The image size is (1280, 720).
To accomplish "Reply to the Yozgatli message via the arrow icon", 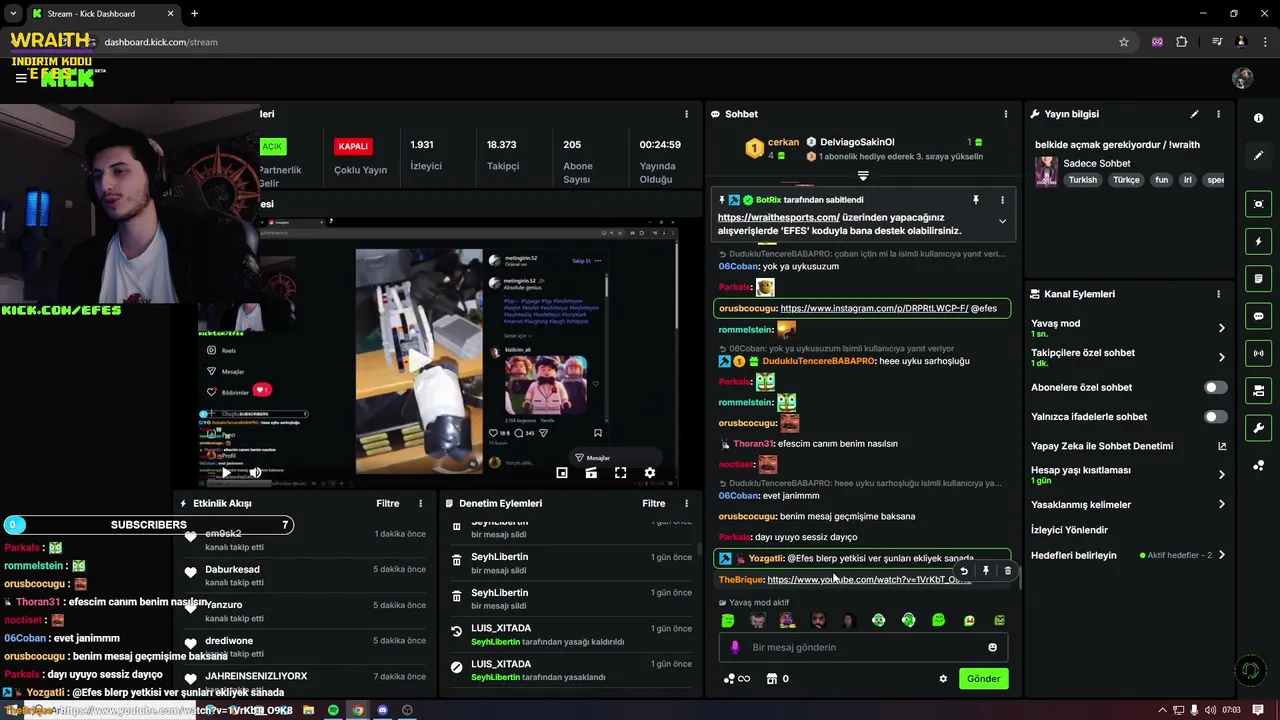I will point(963,571).
